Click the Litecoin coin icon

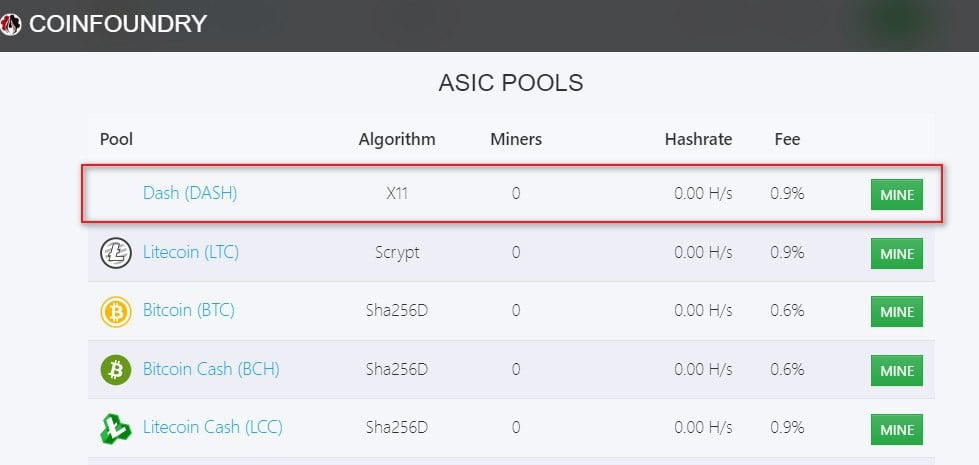coord(116,253)
